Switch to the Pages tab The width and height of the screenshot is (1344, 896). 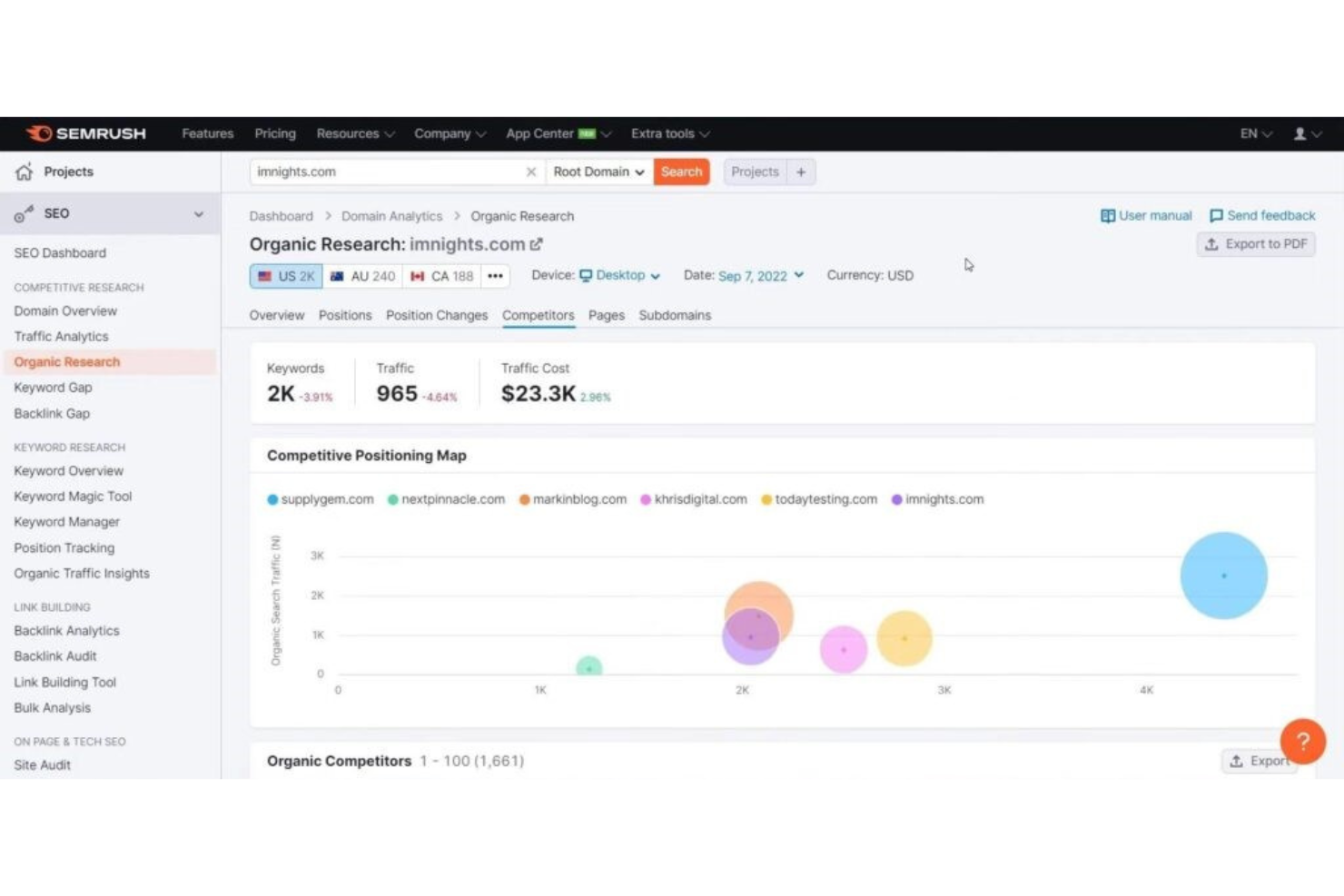click(607, 315)
